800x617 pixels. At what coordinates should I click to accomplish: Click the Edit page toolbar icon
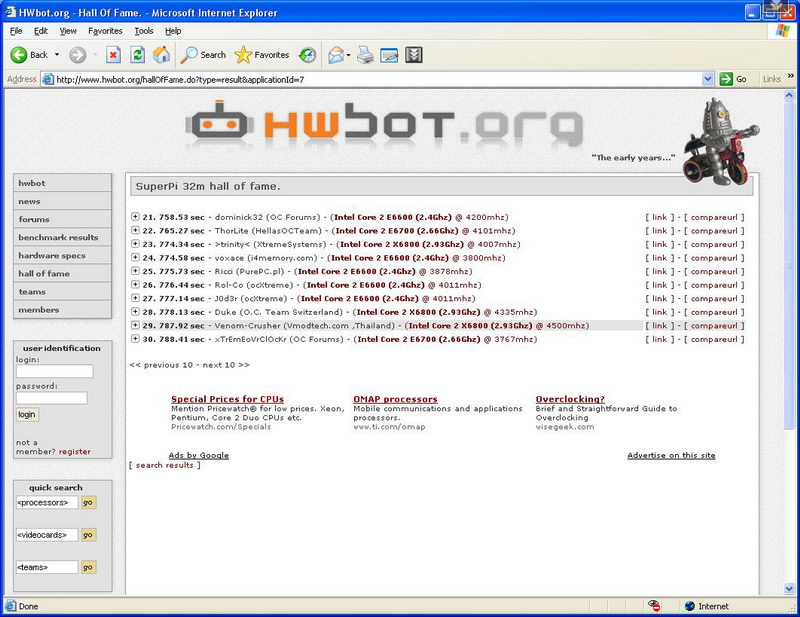click(389, 55)
